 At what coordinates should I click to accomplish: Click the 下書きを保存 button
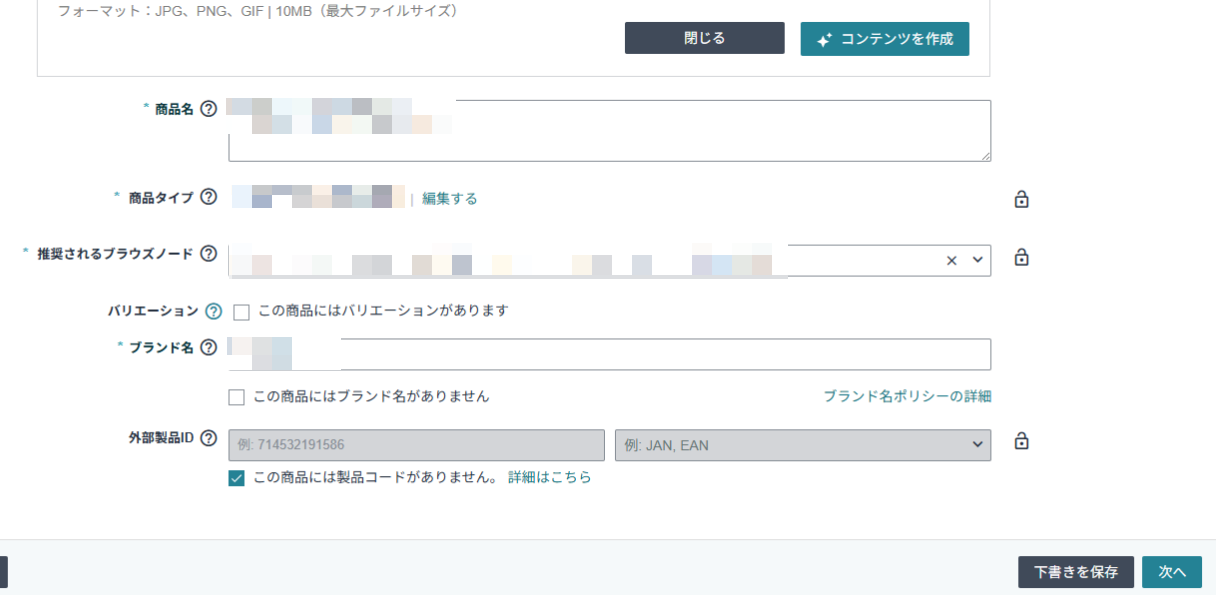point(1075,572)
